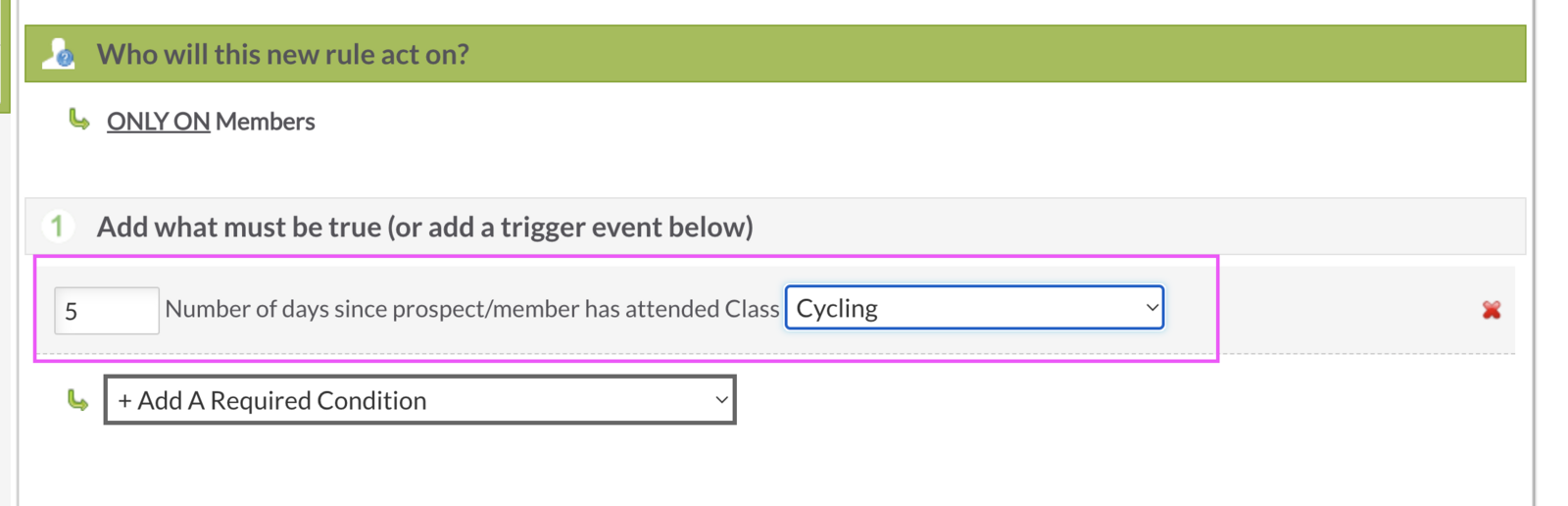Image resolution: width=1568 pixels, height=506 pixels.
Task: Click green arrow beside Add A Required Condition
Action: [x=77, y=400]
